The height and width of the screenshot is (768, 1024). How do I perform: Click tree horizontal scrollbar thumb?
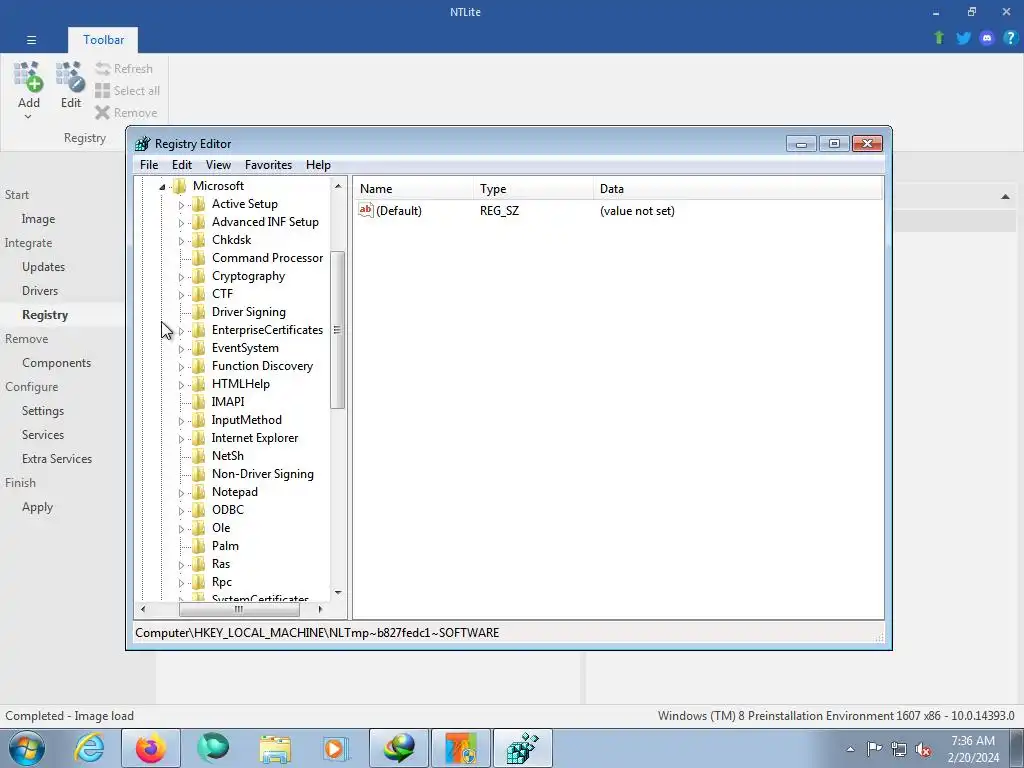click(239, 609)
